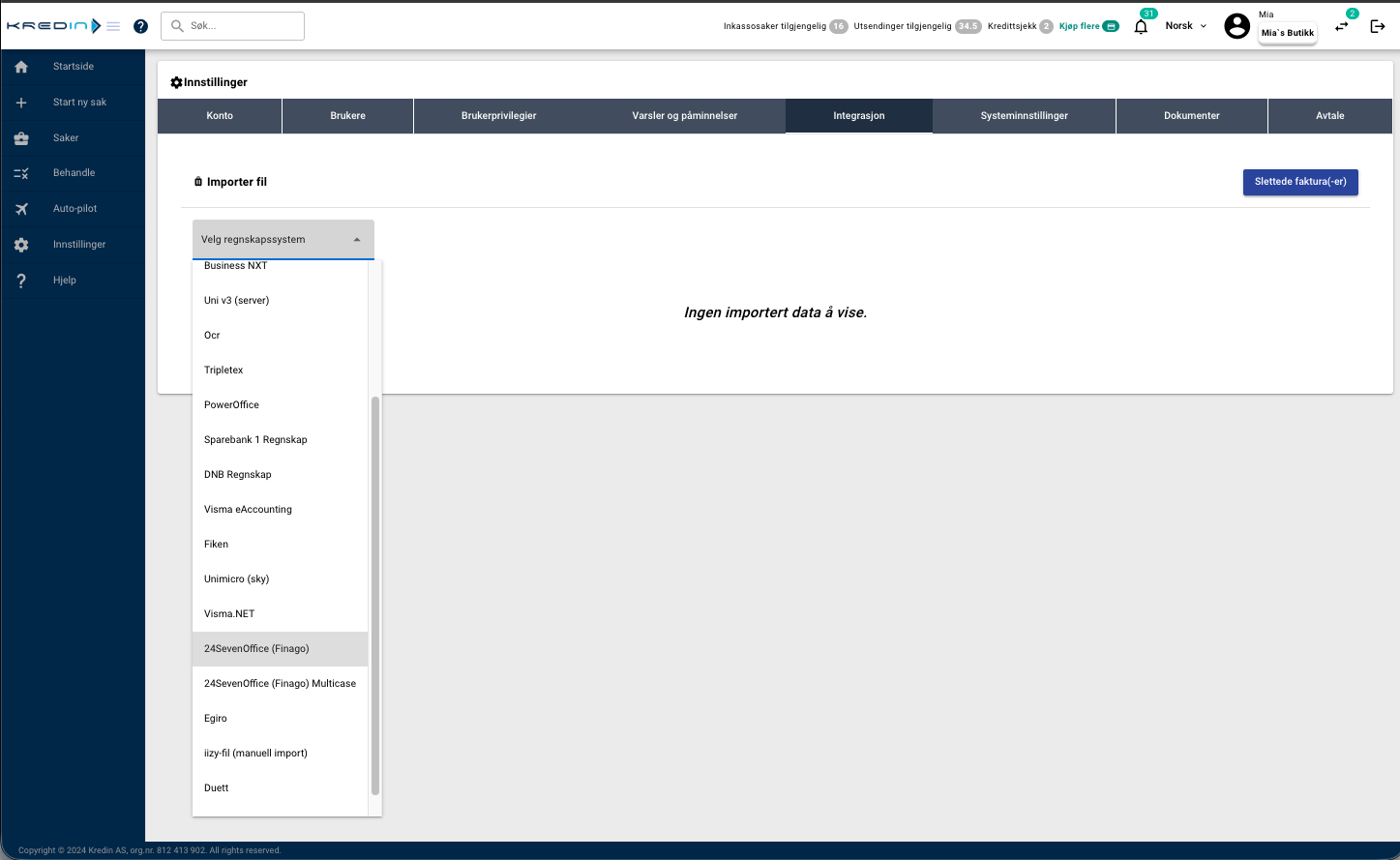This screenshot has height=860, width=1400.
Task: Switch to the Dokumenter tab
Action: [x=1192, y=116]
